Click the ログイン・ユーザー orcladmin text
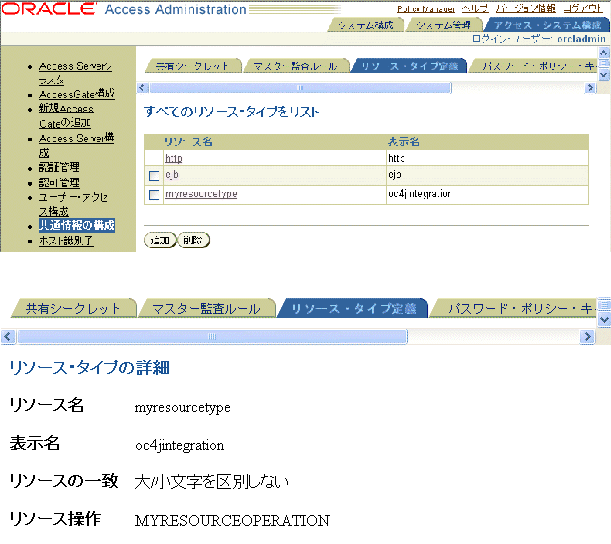This screenshot has width=611, height=544. [539, 39]
